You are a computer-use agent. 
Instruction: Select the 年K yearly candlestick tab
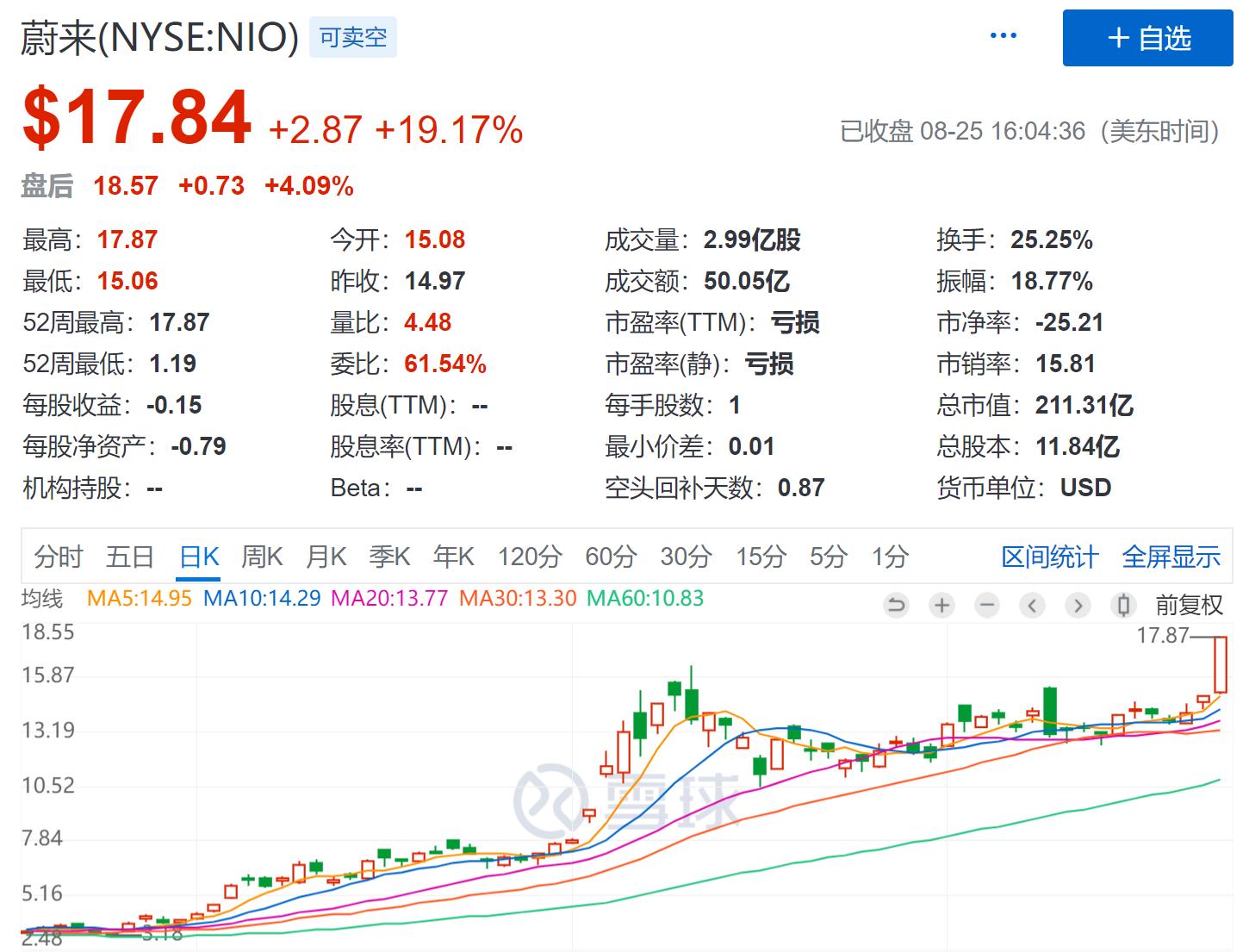[454, 557]
